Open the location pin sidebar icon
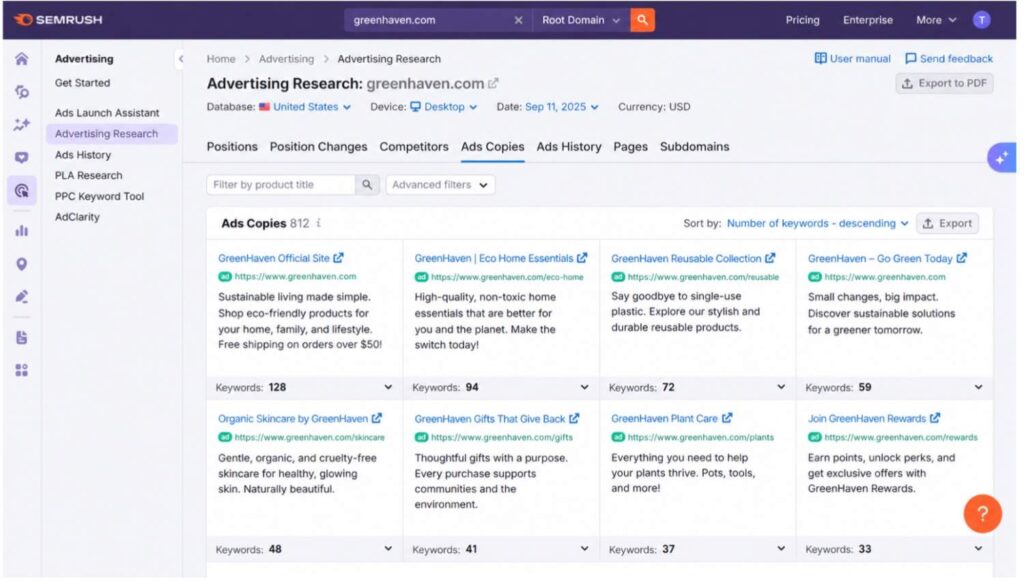Screen dimensions: 1024x585 point(22,264)
